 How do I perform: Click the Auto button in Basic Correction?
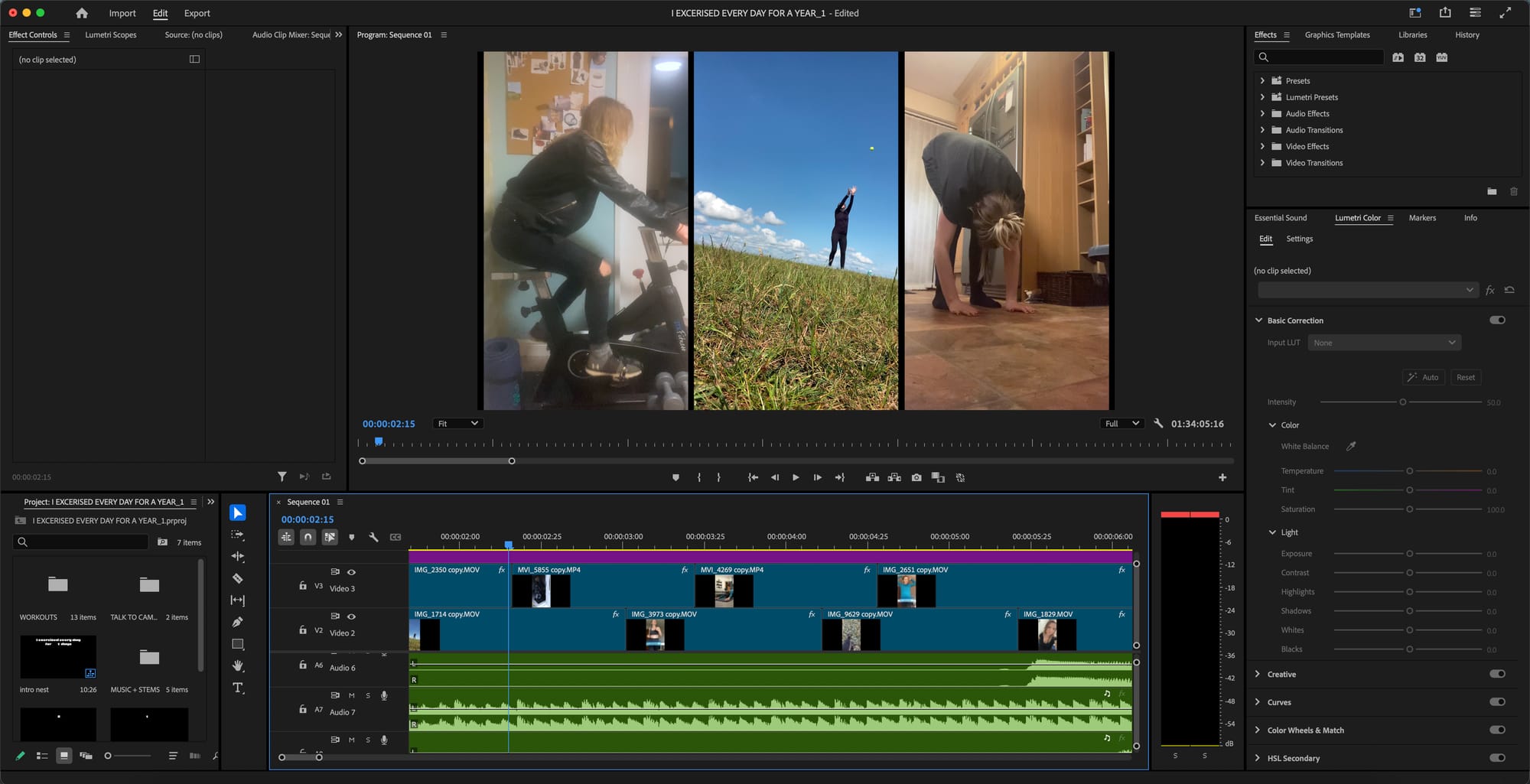click(x=1423, y=377)
